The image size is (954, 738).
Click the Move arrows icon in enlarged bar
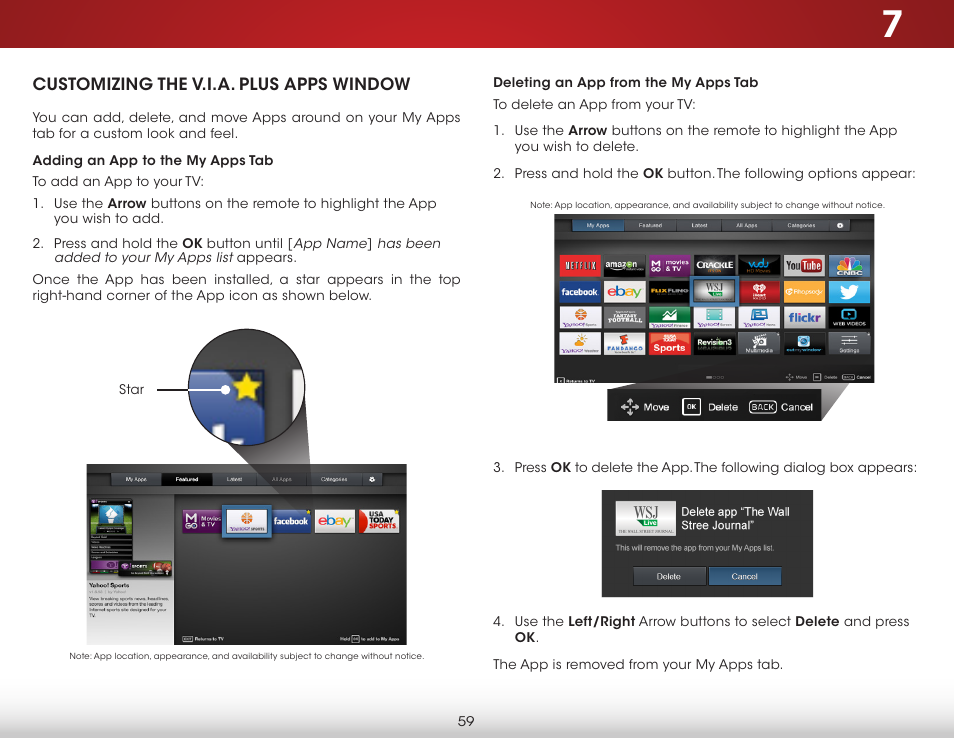[x=630, y=407]
